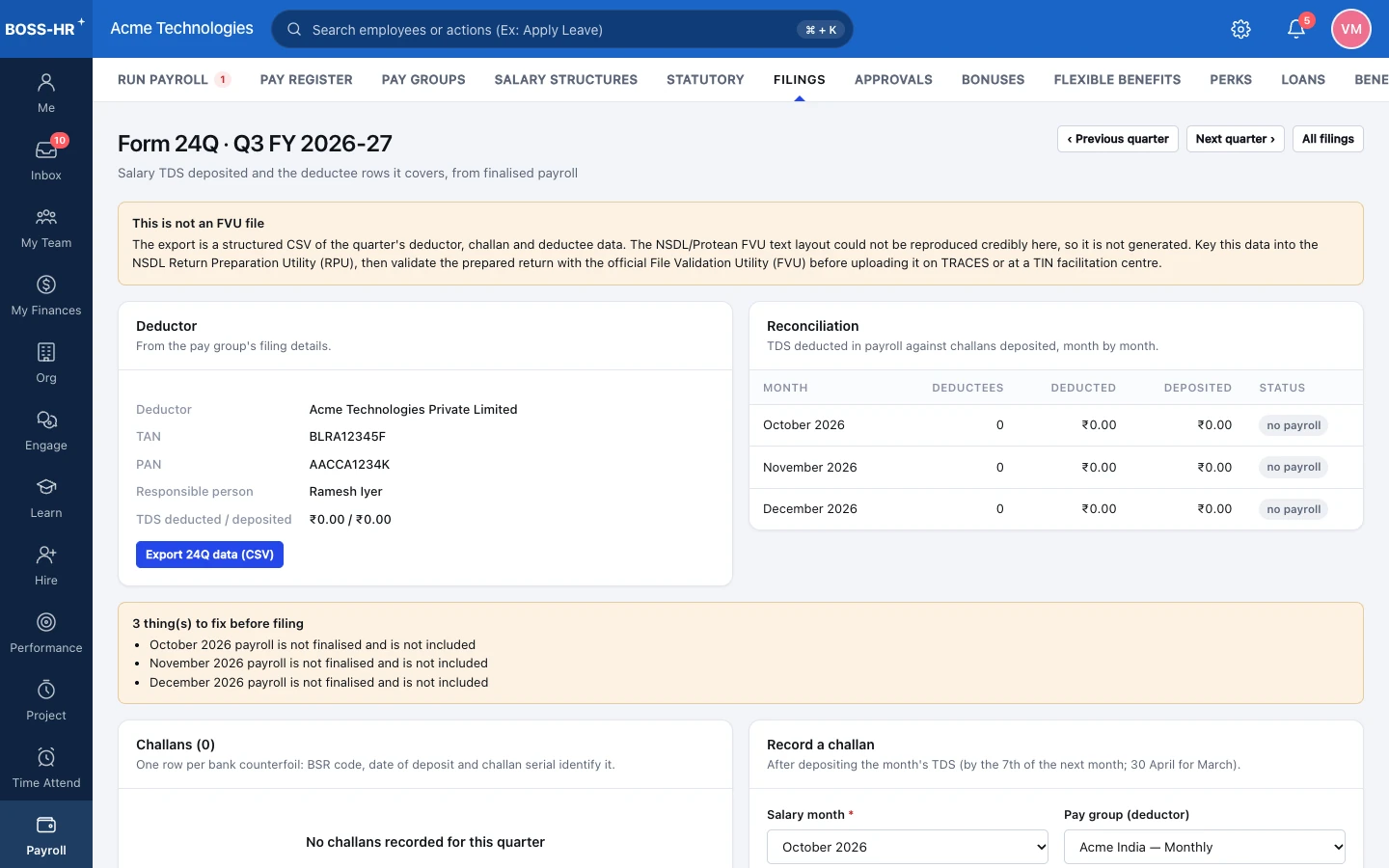Open the Perks tab
The image size is (1389, 868).
click(x=1231, y=80)
